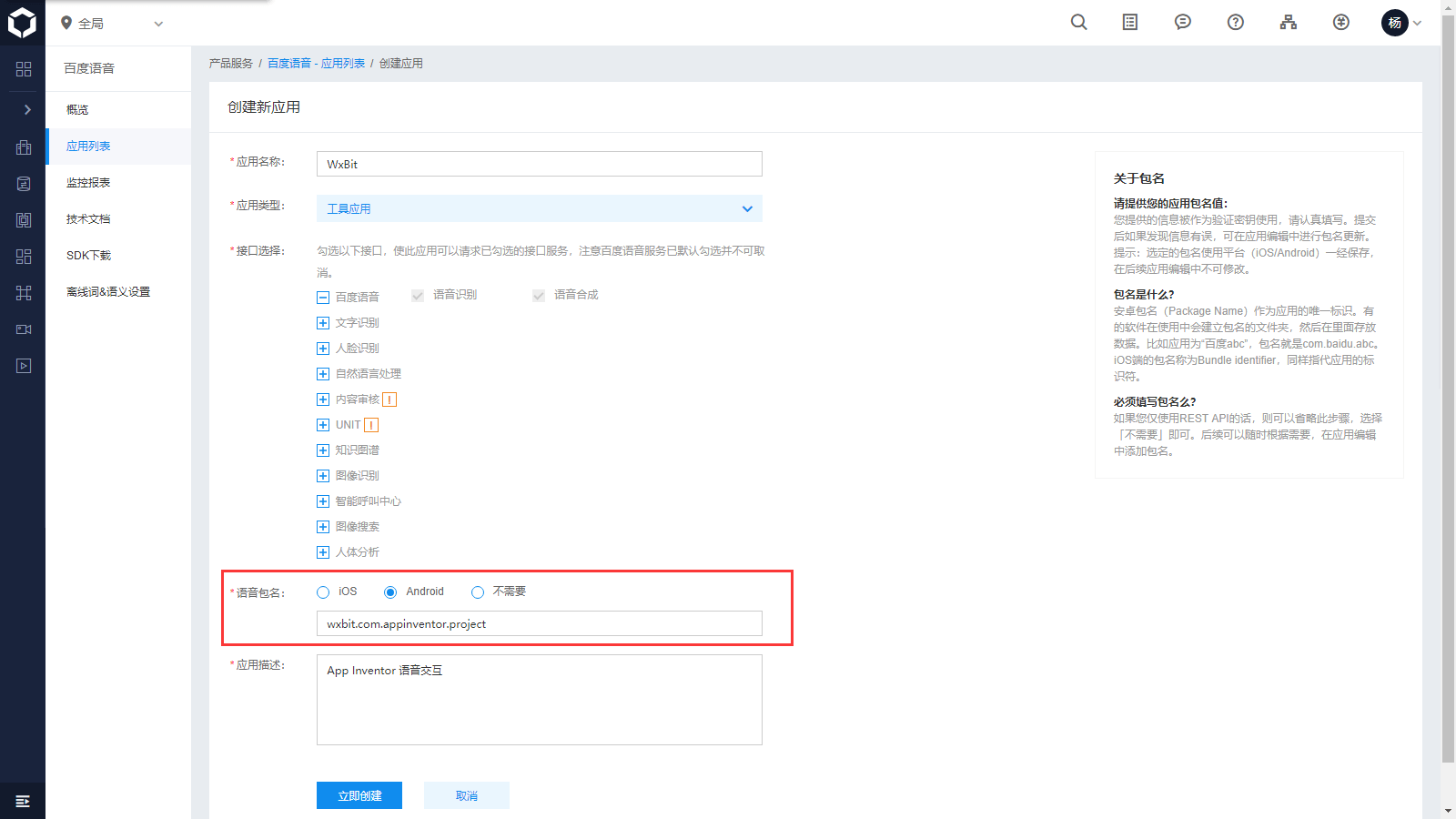Open search with the magnifier icon

point(1079,23)
